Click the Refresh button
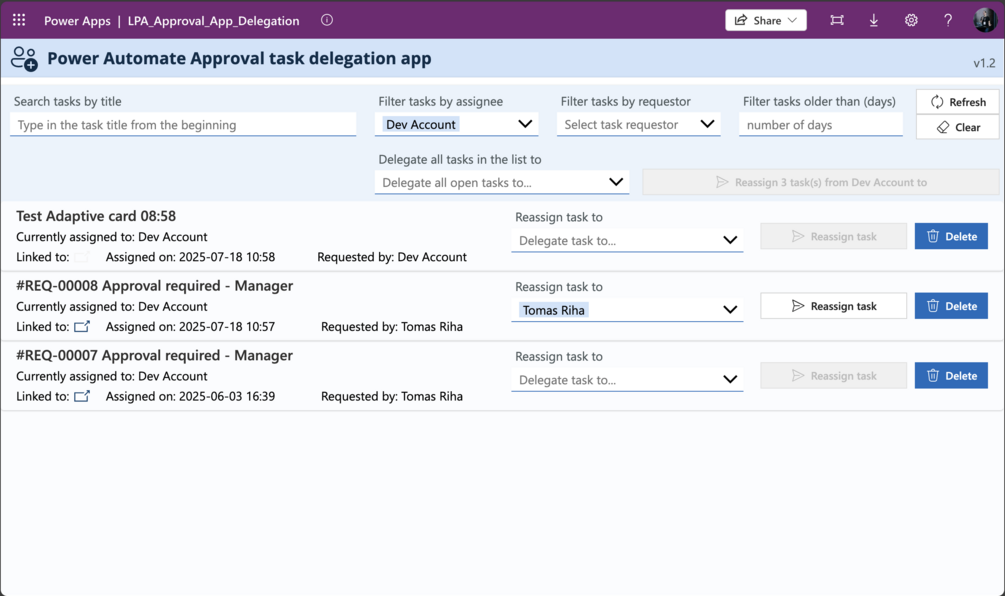The image size is (1005, 596). pyautogui.click(x=957, y=101)
